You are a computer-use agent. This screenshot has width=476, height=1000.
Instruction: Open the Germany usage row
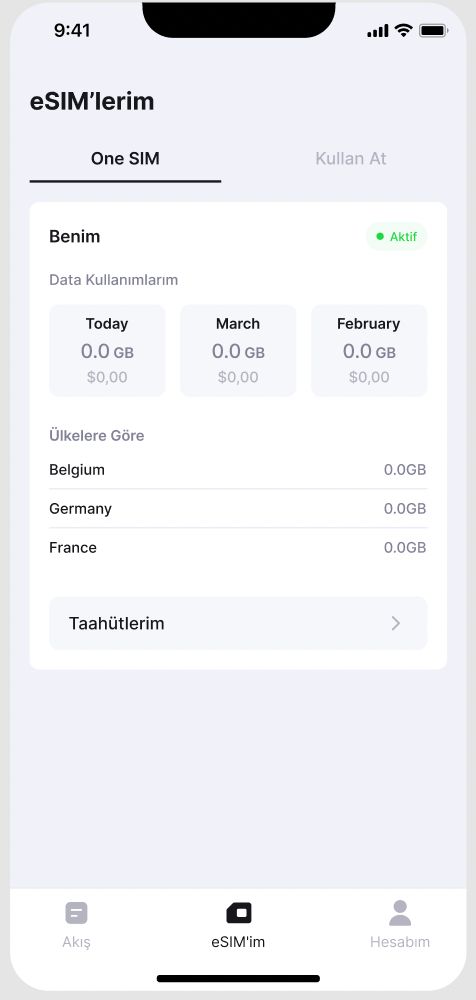point(238,509)
